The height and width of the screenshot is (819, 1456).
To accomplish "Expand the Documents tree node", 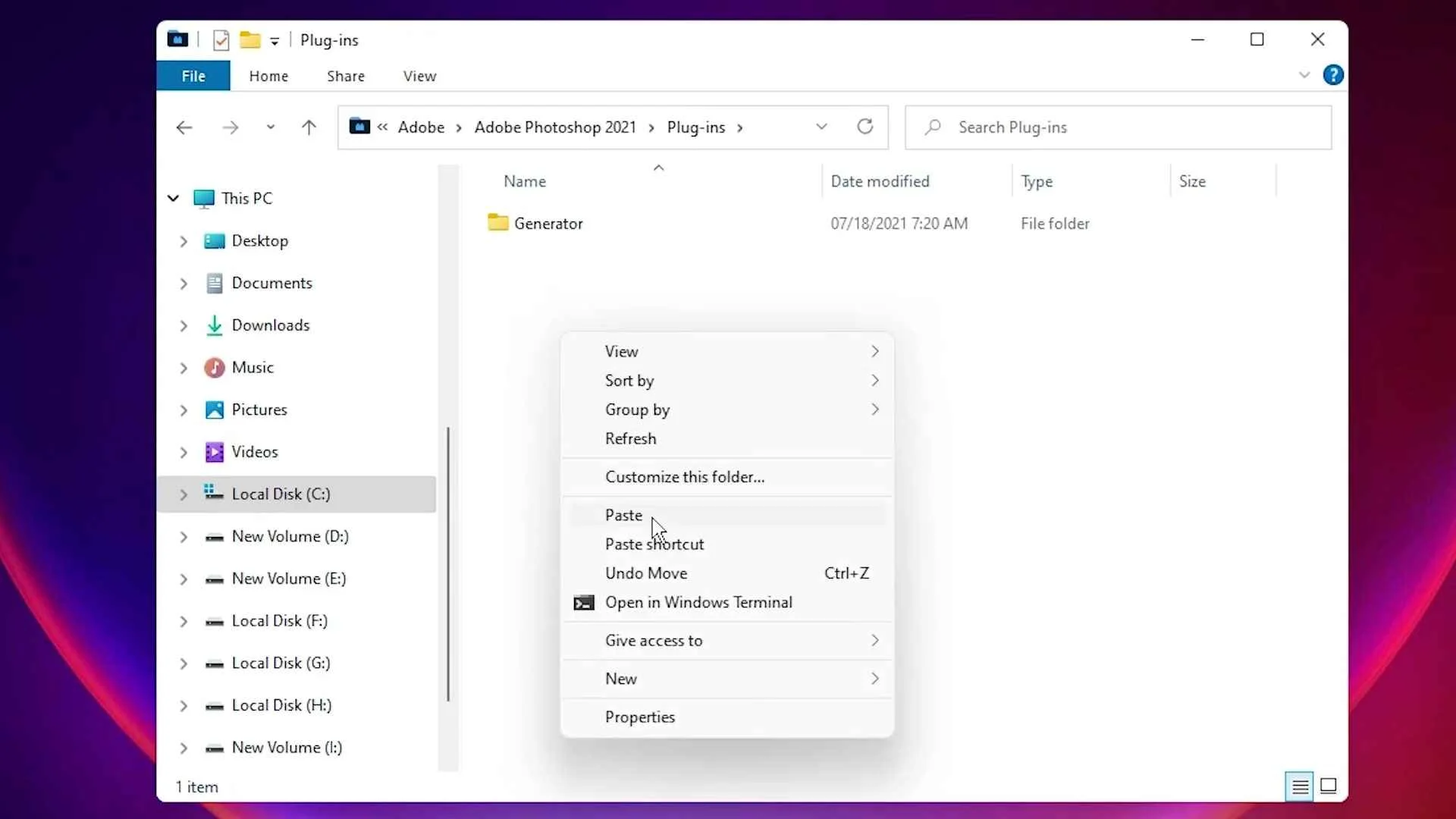I will (x=184, y=284).
